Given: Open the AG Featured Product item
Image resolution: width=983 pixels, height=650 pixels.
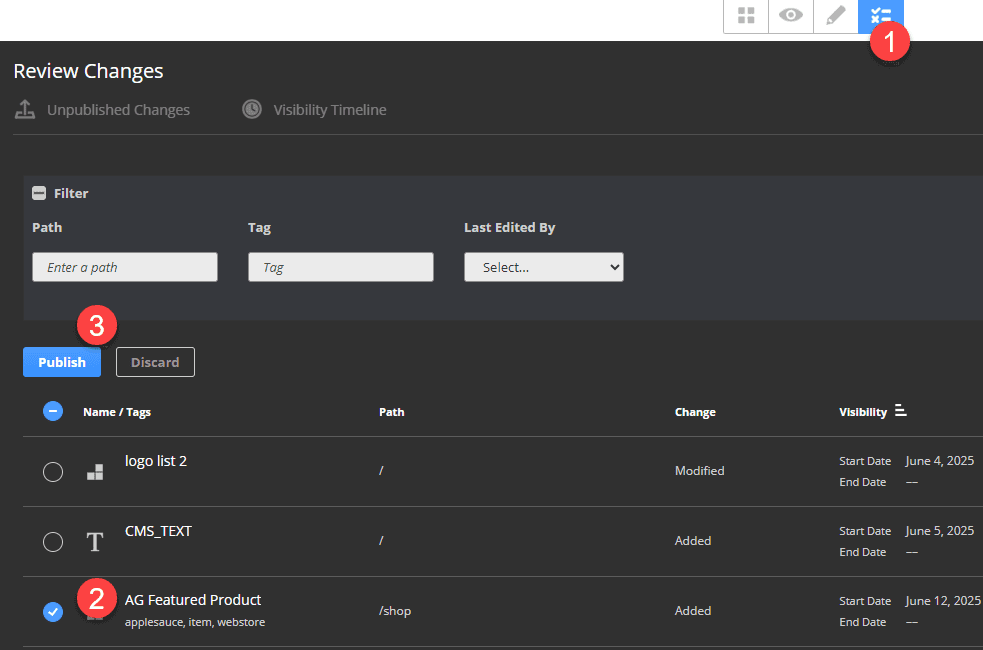Looking at the screenshot, I should click(x=193, y=600).
